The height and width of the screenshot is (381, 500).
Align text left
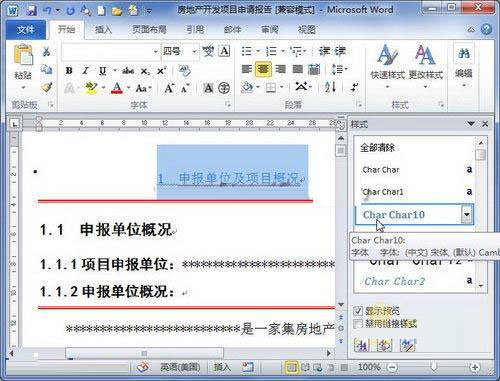tap(247, 69)
